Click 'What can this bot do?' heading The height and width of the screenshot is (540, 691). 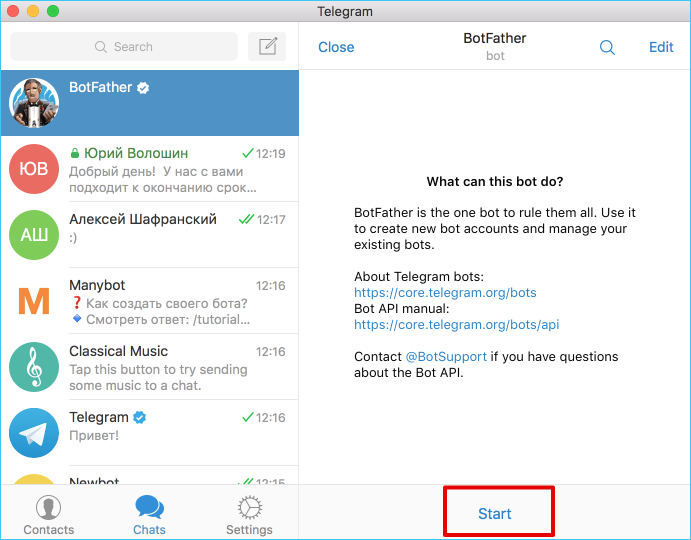pyautogui.click(x=494, y=182)
